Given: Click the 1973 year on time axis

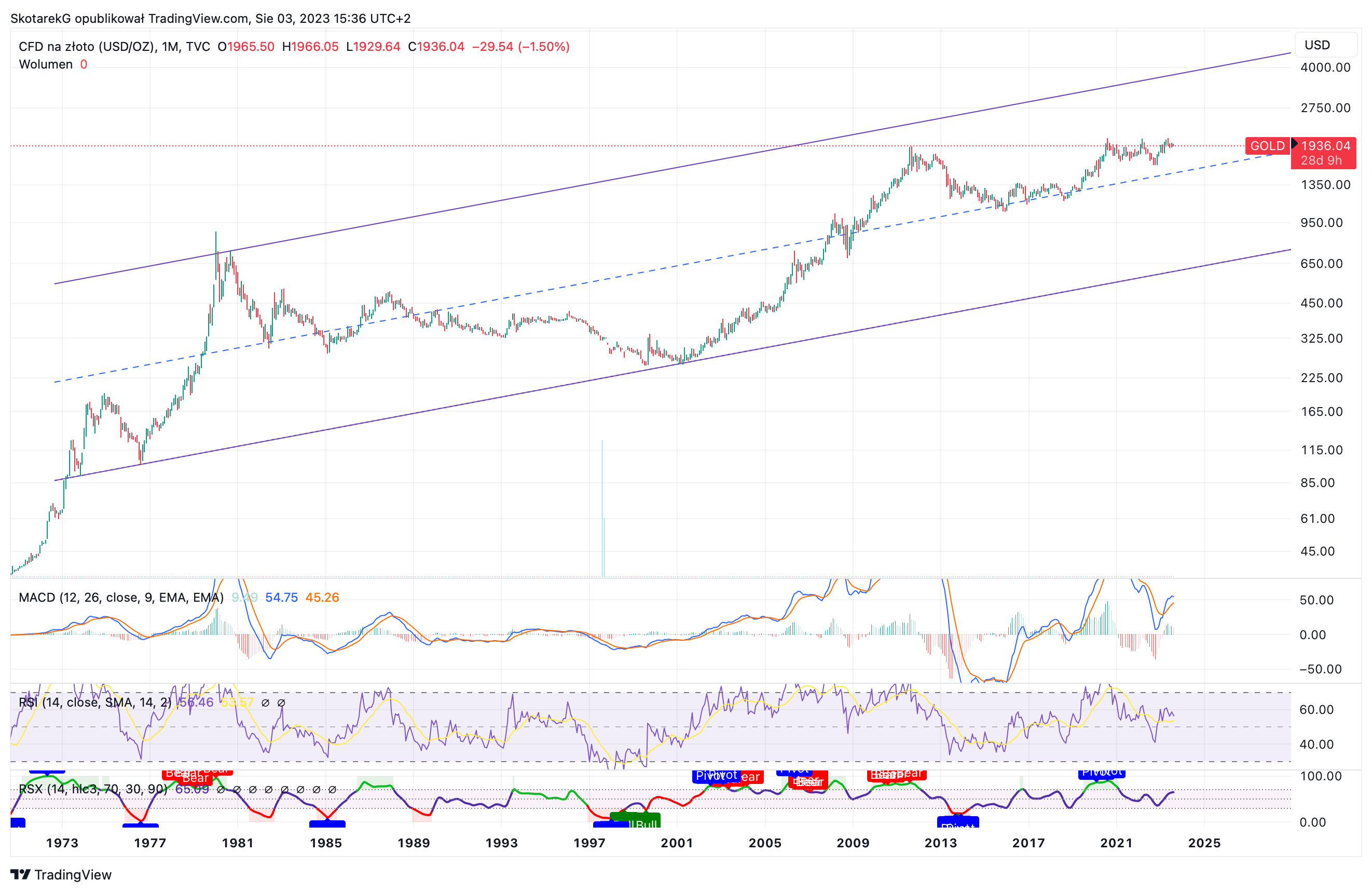Looking at the screenshot, I should pyautogui.click(x=62, y=843).
